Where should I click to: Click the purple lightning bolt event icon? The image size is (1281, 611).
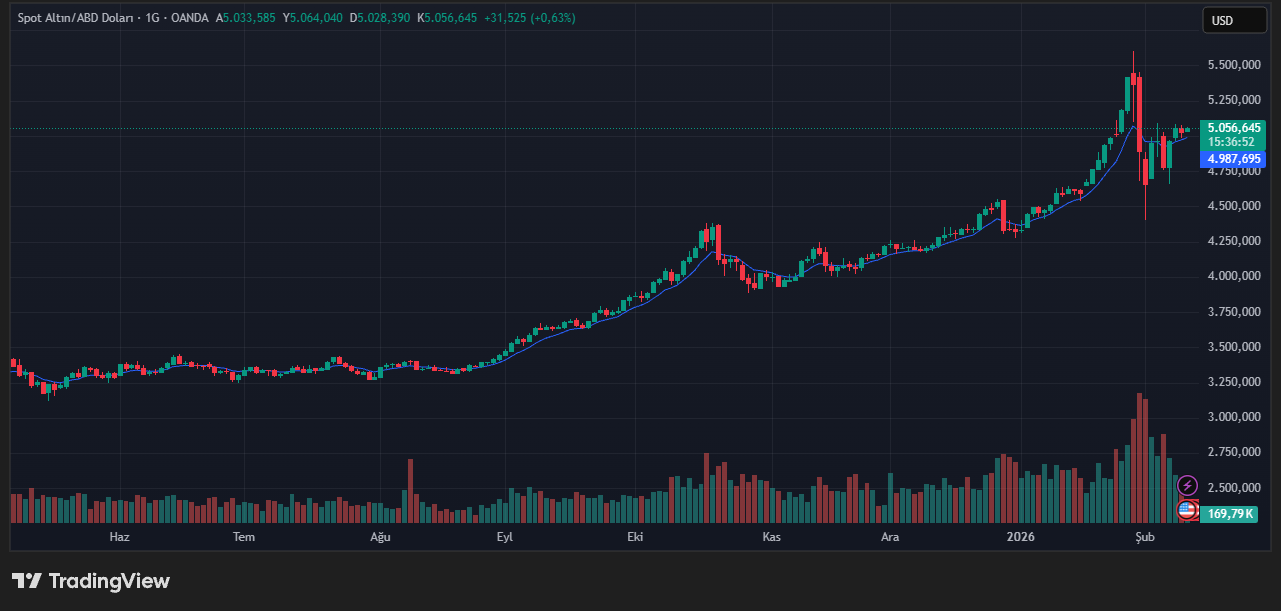point(1187,485)
